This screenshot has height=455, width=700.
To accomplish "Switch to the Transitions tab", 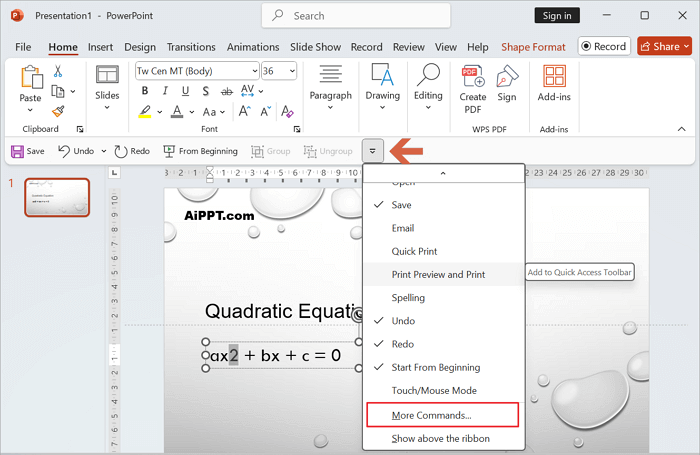I will coord(190,47).
